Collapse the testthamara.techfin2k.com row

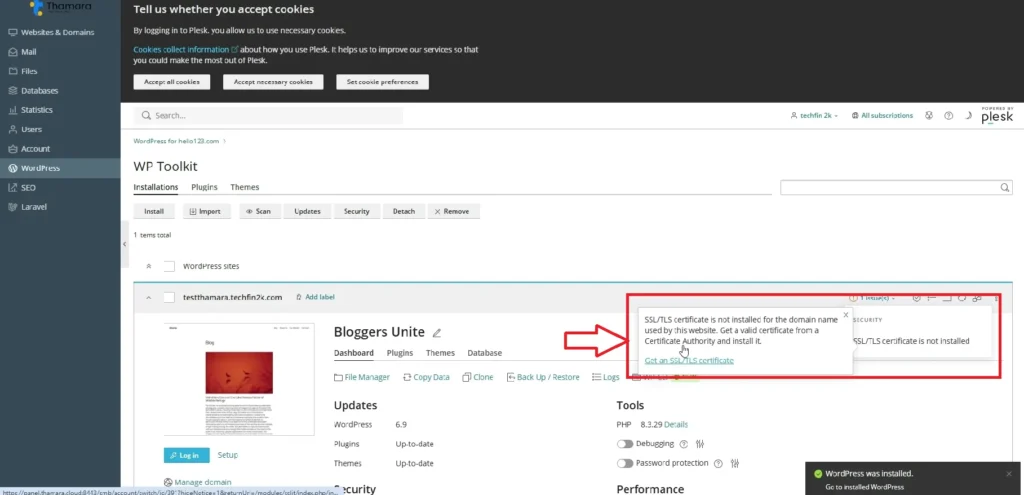click(149, 297)
